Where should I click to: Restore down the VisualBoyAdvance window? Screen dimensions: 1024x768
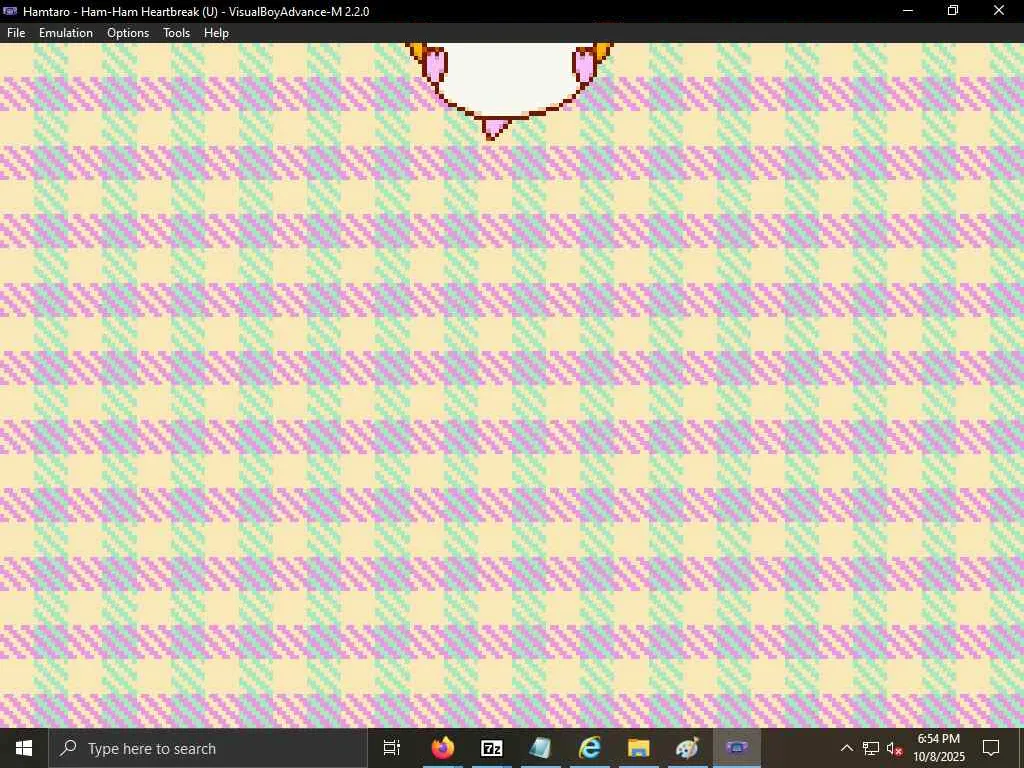(x=953, y=11)
